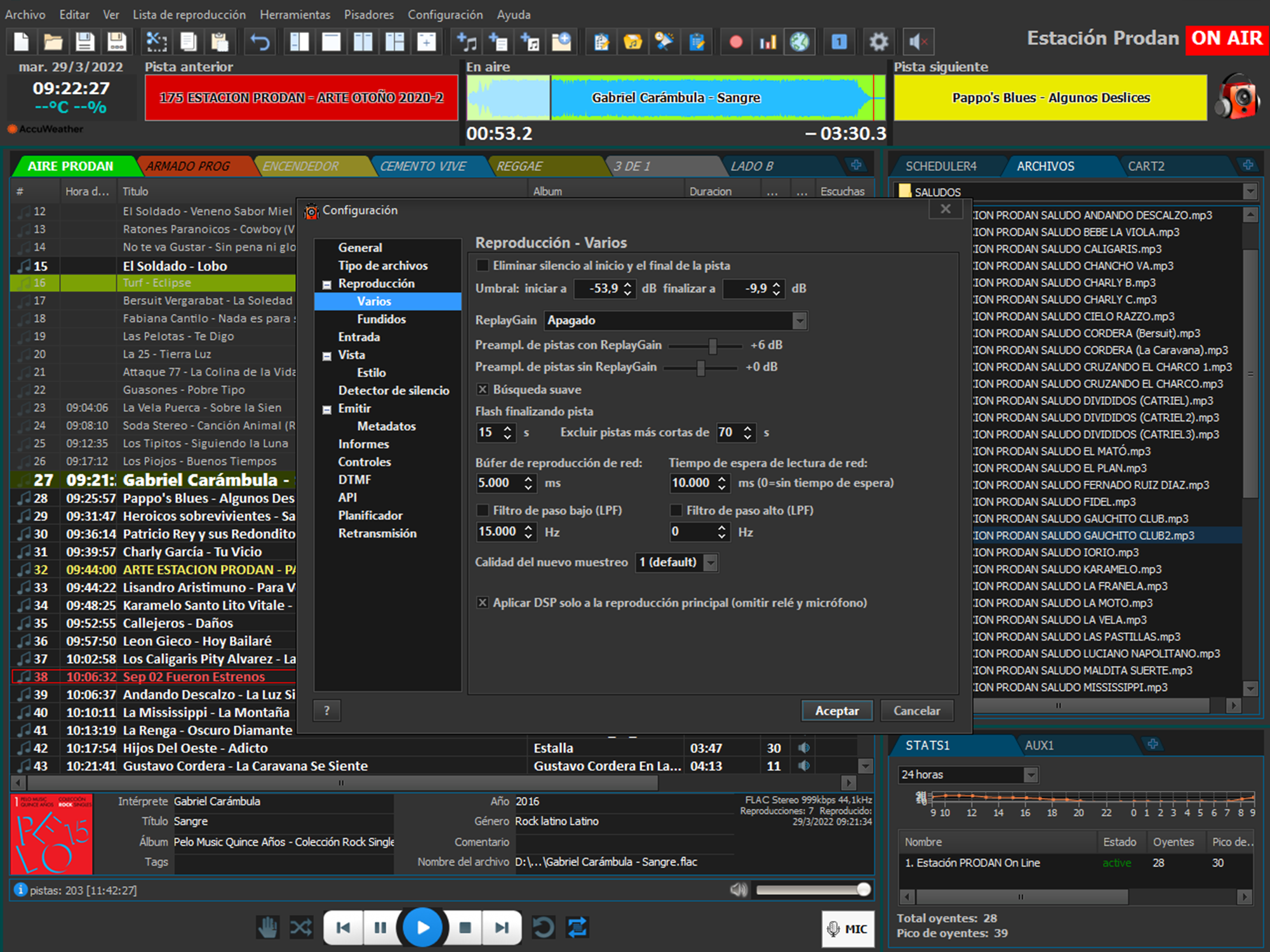Increase the 'iniciar a' threshold stepper
The width and height of the screenshot is (1270, 952).
627,284
